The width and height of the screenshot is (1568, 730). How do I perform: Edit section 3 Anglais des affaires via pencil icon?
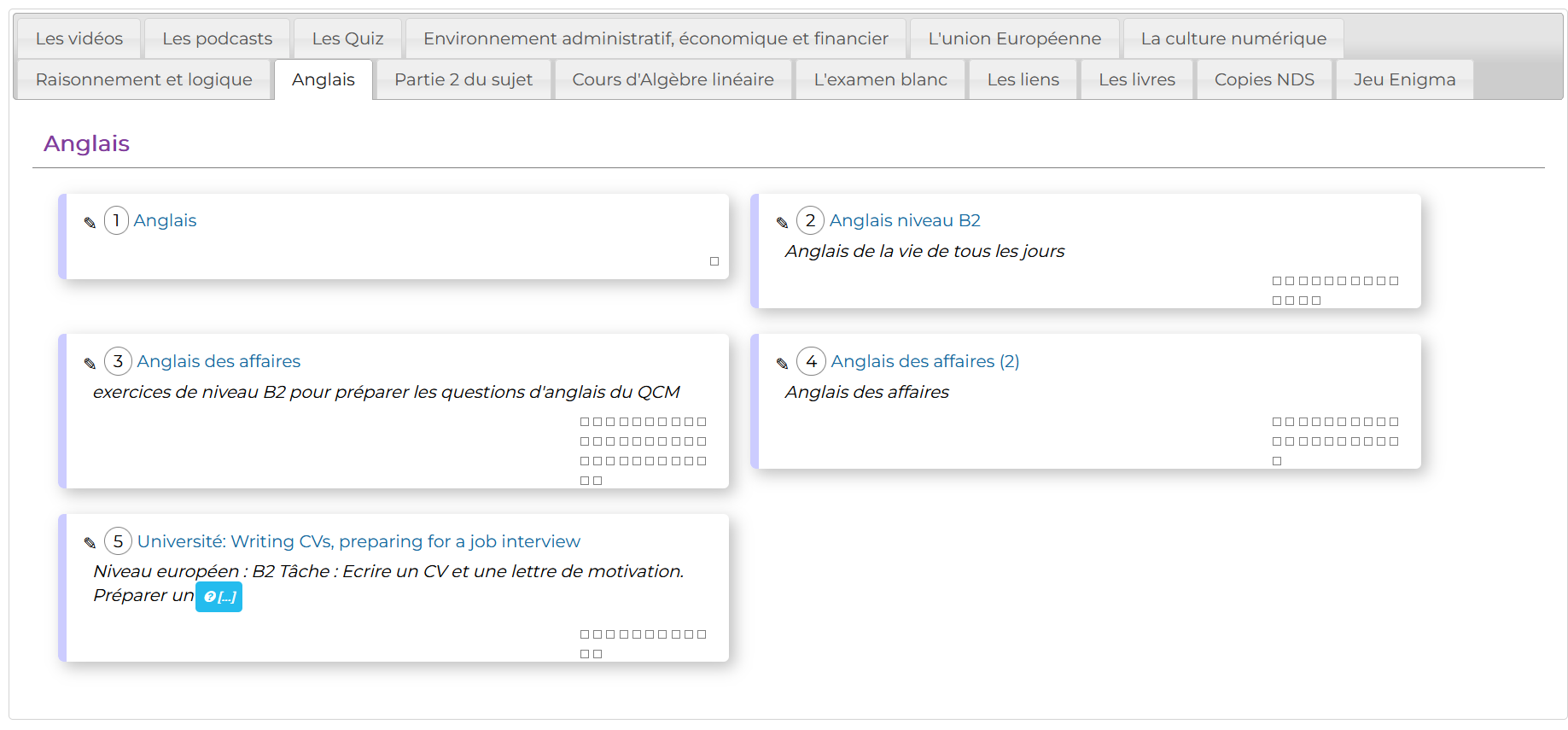coord(90,364)
